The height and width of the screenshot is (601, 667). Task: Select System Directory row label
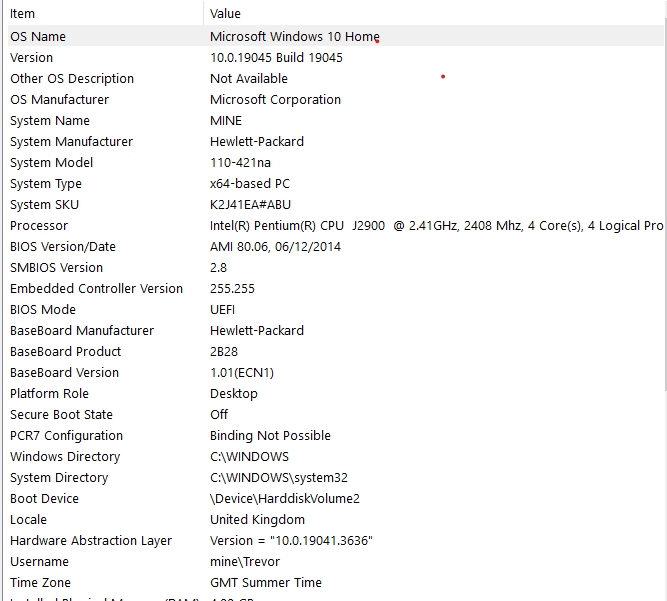click(59, 477)
